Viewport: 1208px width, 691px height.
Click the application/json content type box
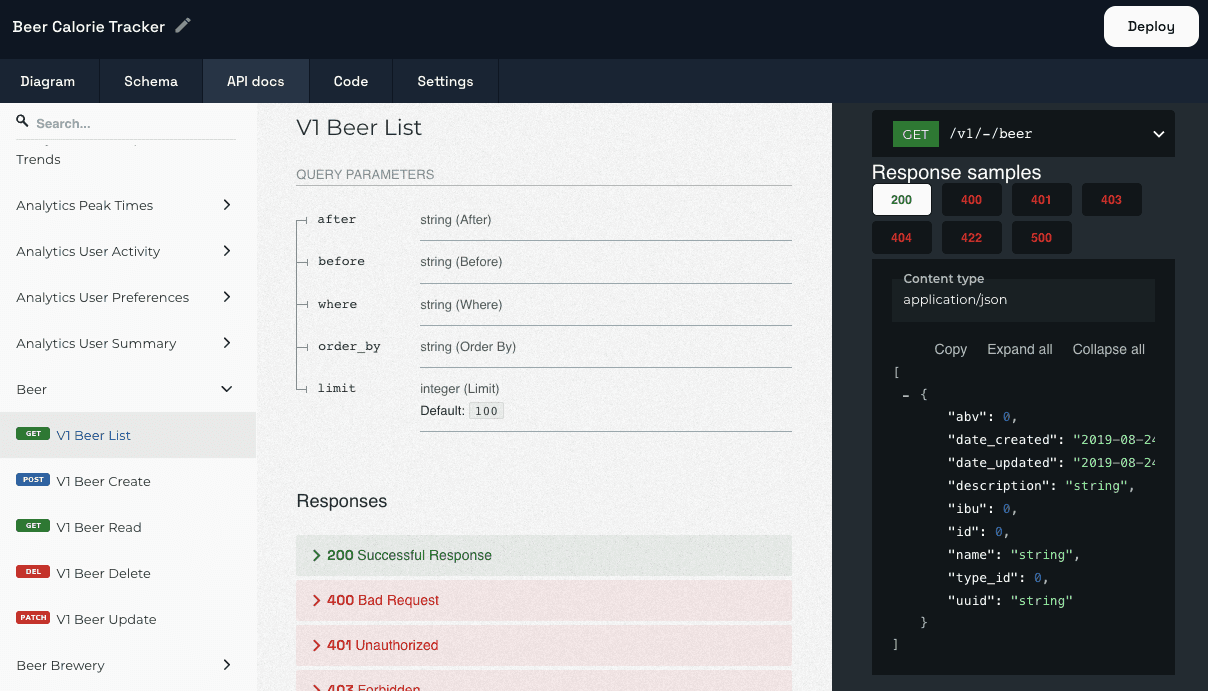click(1023, 299)
